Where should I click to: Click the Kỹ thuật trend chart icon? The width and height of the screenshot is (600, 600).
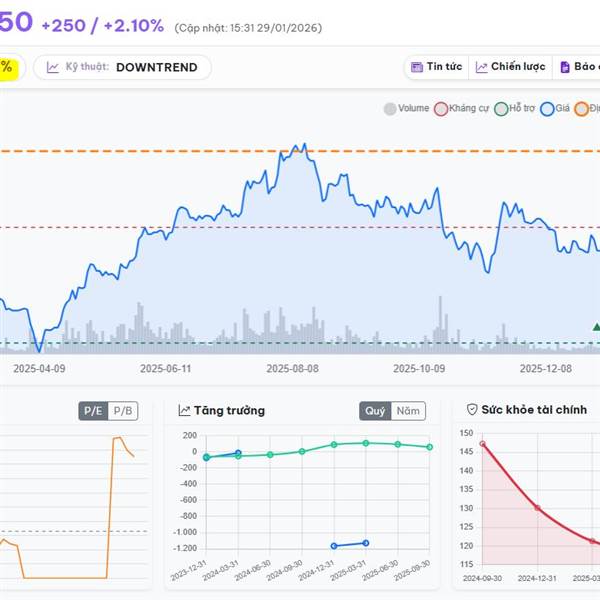[53, 68]
